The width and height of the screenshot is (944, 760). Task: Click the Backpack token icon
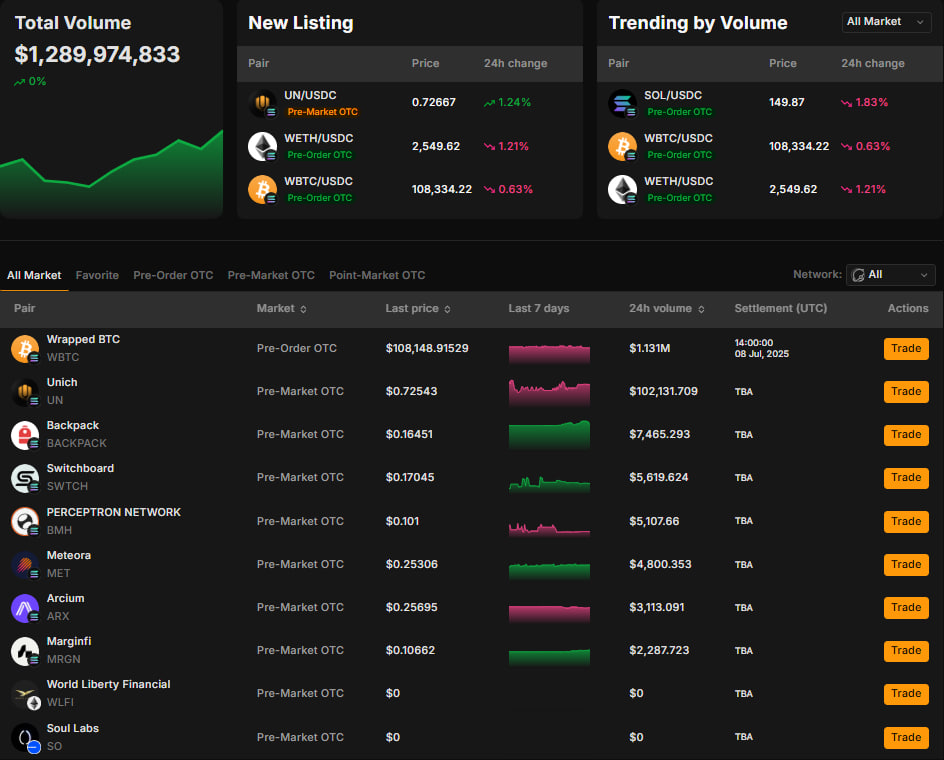tap(24, 434)
